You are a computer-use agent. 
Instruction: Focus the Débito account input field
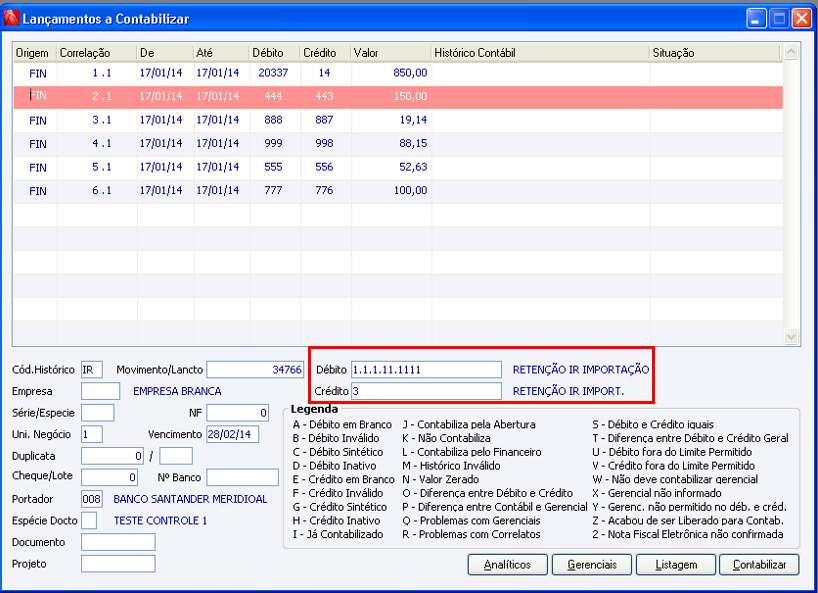coord(426,369)
